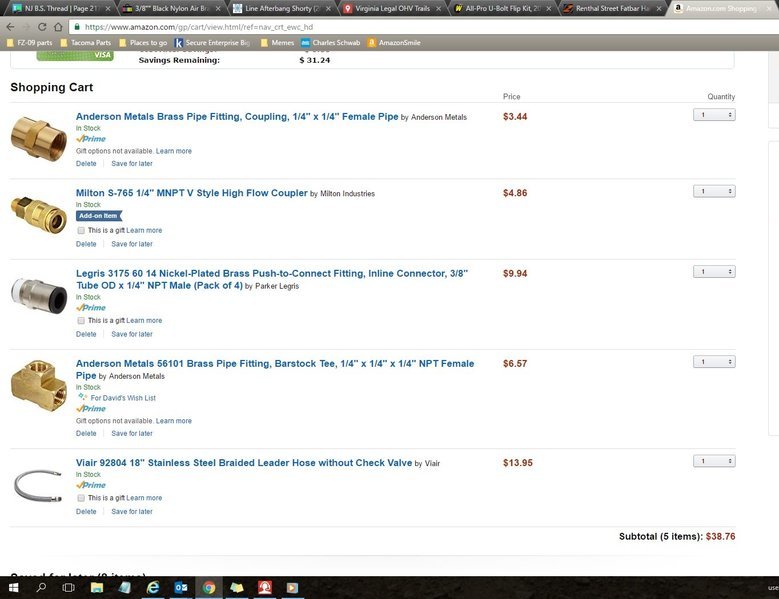Open quantity dropdown for Barstock Tee
Screen dimensions: 779x599
[714, 362]
